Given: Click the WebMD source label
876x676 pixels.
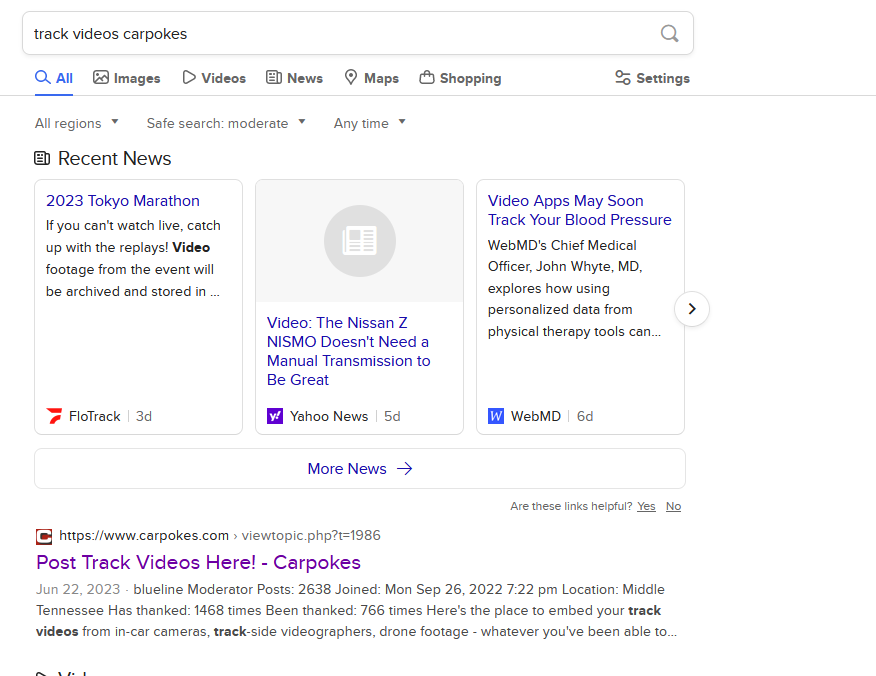Looking at the screenshot, I should pos(535,416).
